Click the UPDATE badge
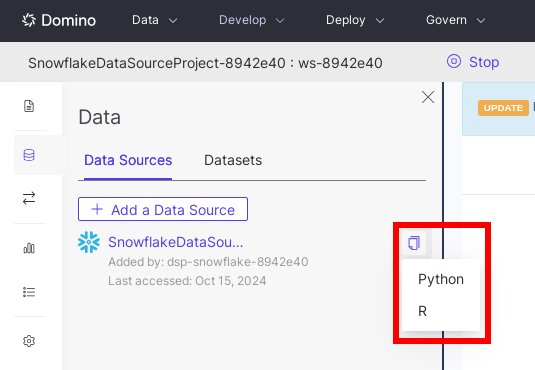 pos(503,108)
